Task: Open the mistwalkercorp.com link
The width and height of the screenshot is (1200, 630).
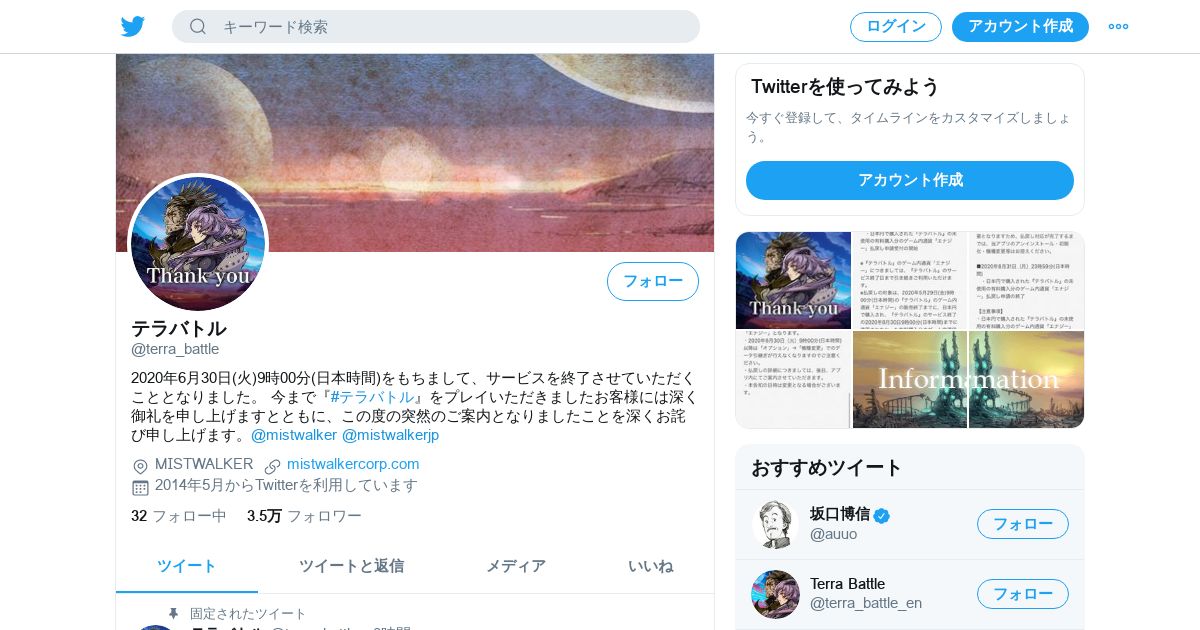Action: pos(353,464)
